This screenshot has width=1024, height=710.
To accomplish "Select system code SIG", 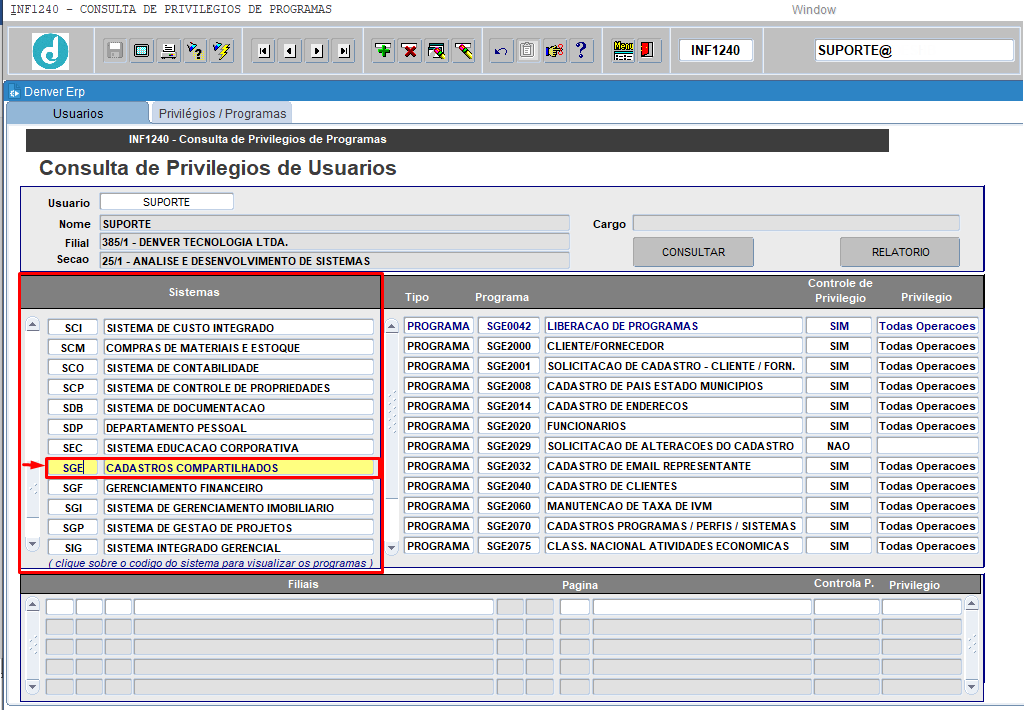I will point(73,547).
